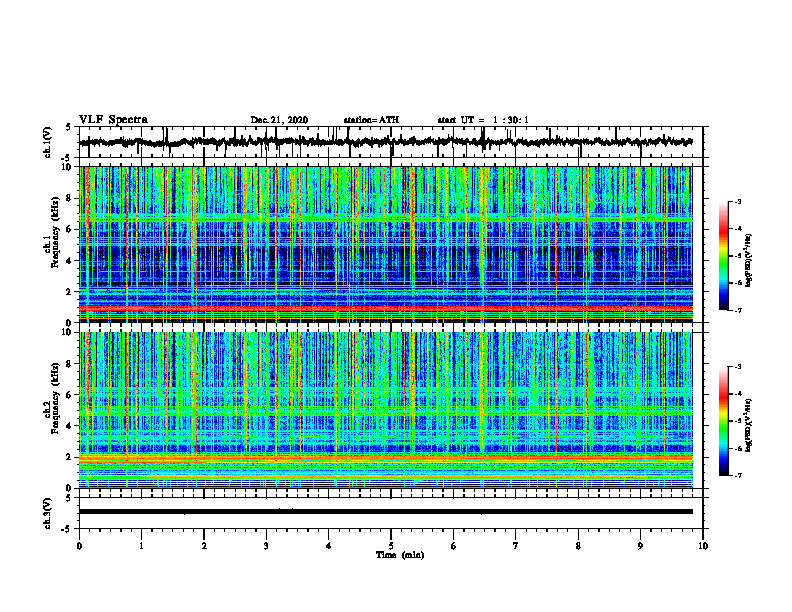
Task: Select the date text "Dec. 21, 2020"
Action: click(x=279, y=120)
